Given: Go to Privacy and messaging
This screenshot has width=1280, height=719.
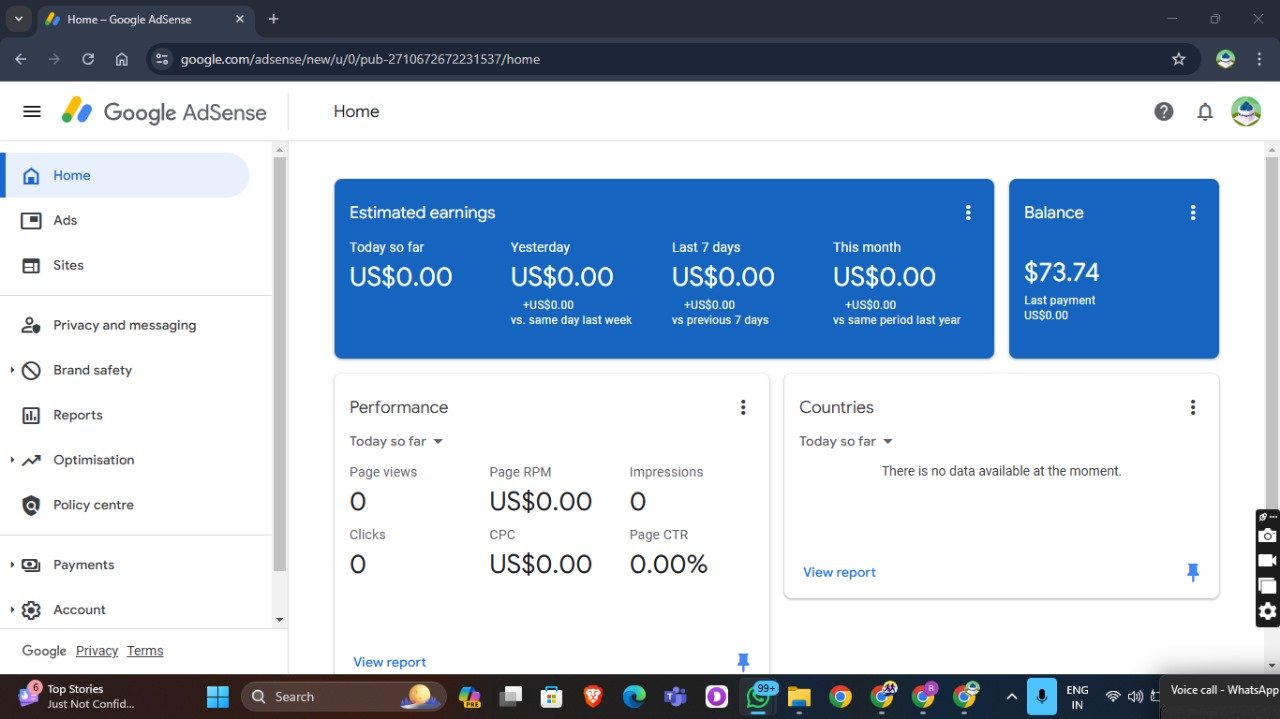Looking at the screenshot, I should click(x=126, y=325).
